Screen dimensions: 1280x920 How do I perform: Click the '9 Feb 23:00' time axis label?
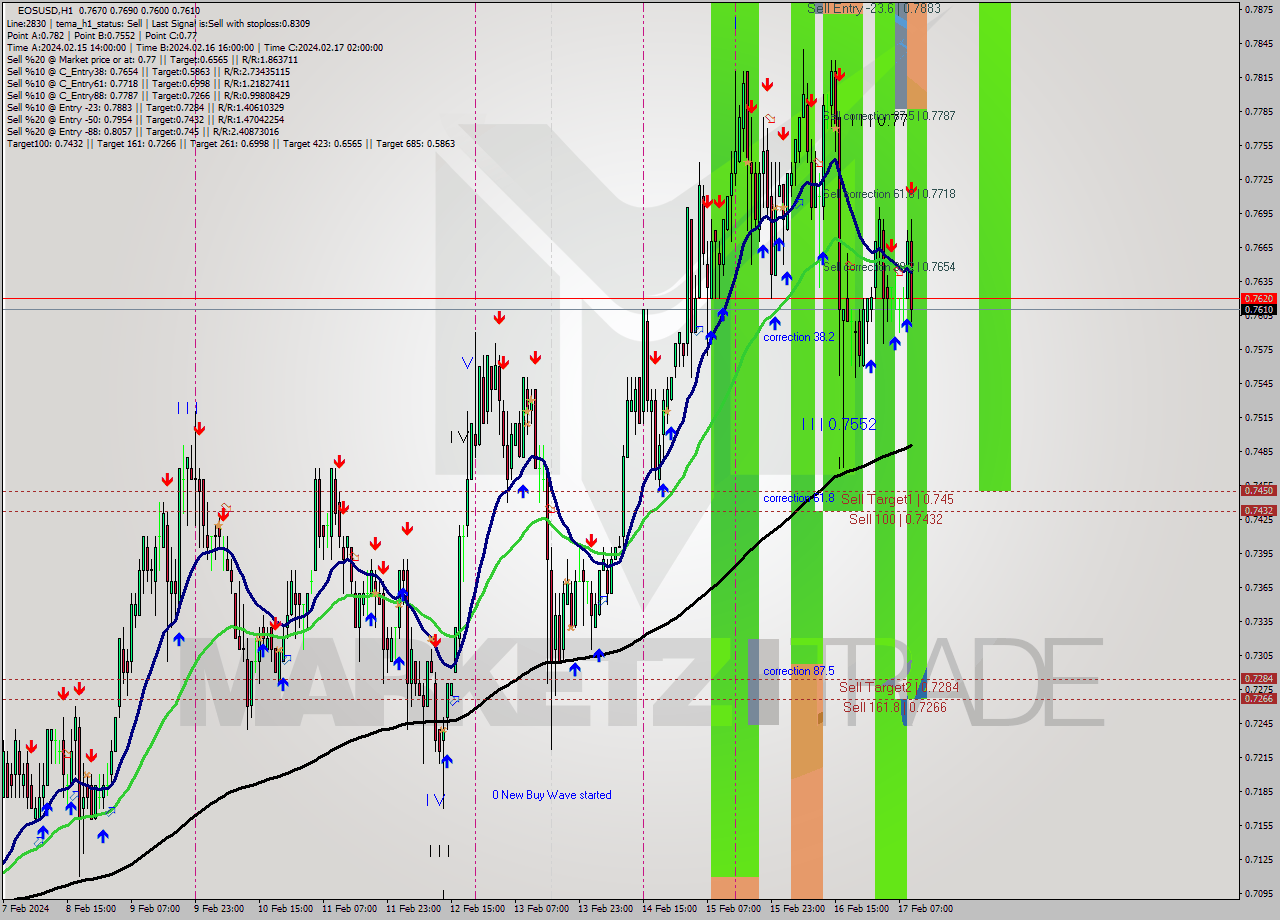[x=221, y=909]
